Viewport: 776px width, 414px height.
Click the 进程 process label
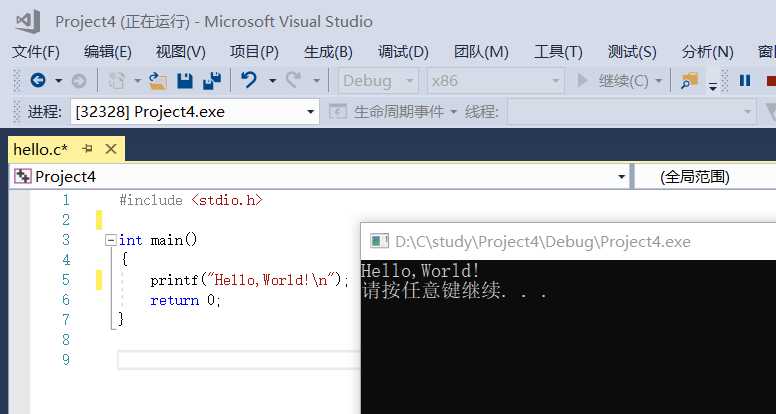click(45, 112)
